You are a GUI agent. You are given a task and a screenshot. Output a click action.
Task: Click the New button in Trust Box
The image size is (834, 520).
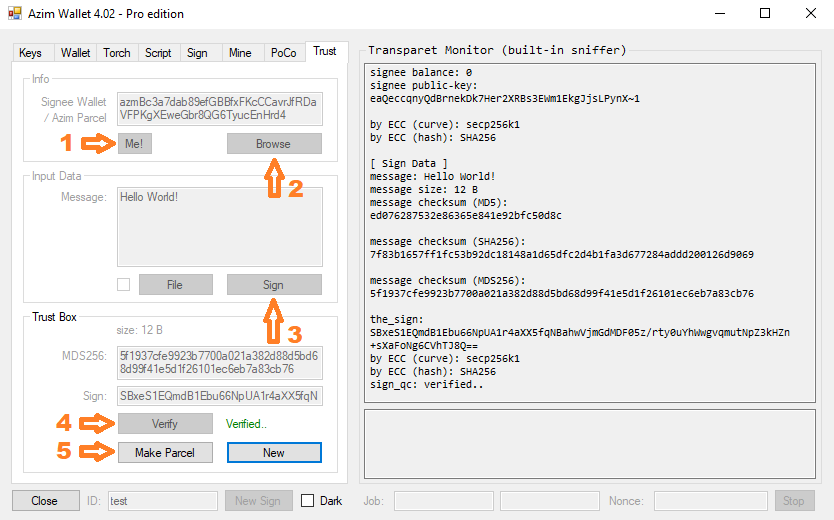(x=274, y=452)
